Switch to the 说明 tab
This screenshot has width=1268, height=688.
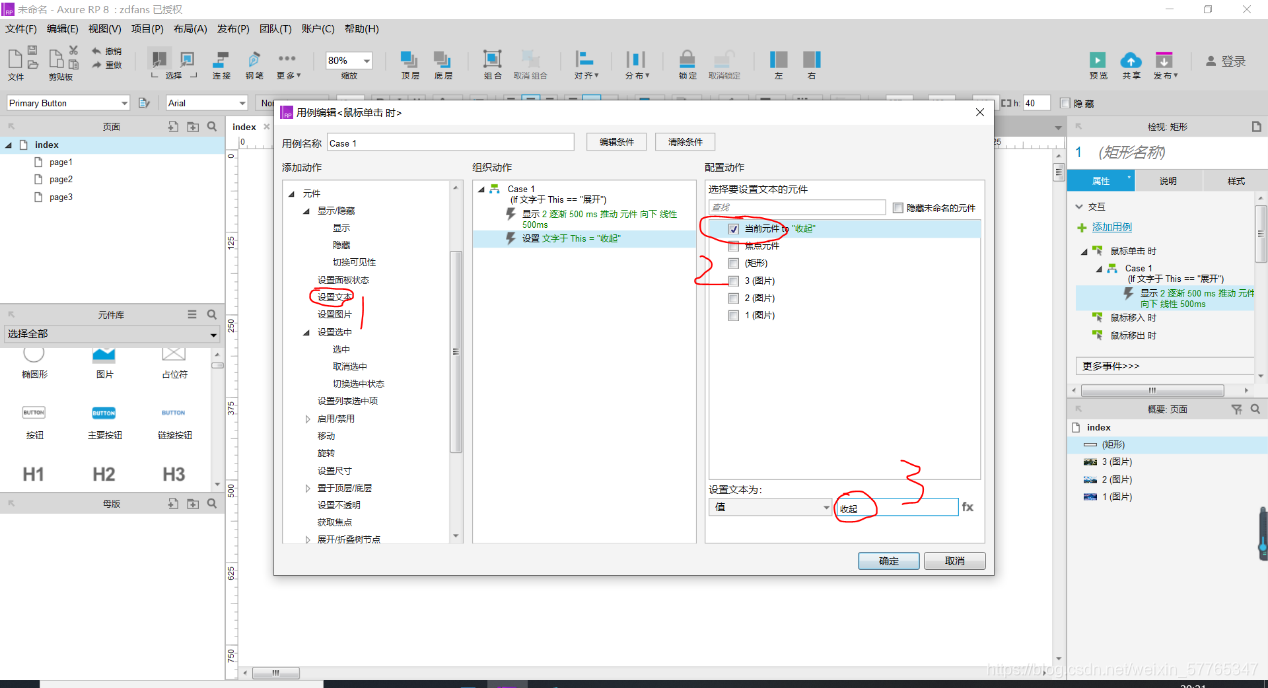coord(1167,181)
